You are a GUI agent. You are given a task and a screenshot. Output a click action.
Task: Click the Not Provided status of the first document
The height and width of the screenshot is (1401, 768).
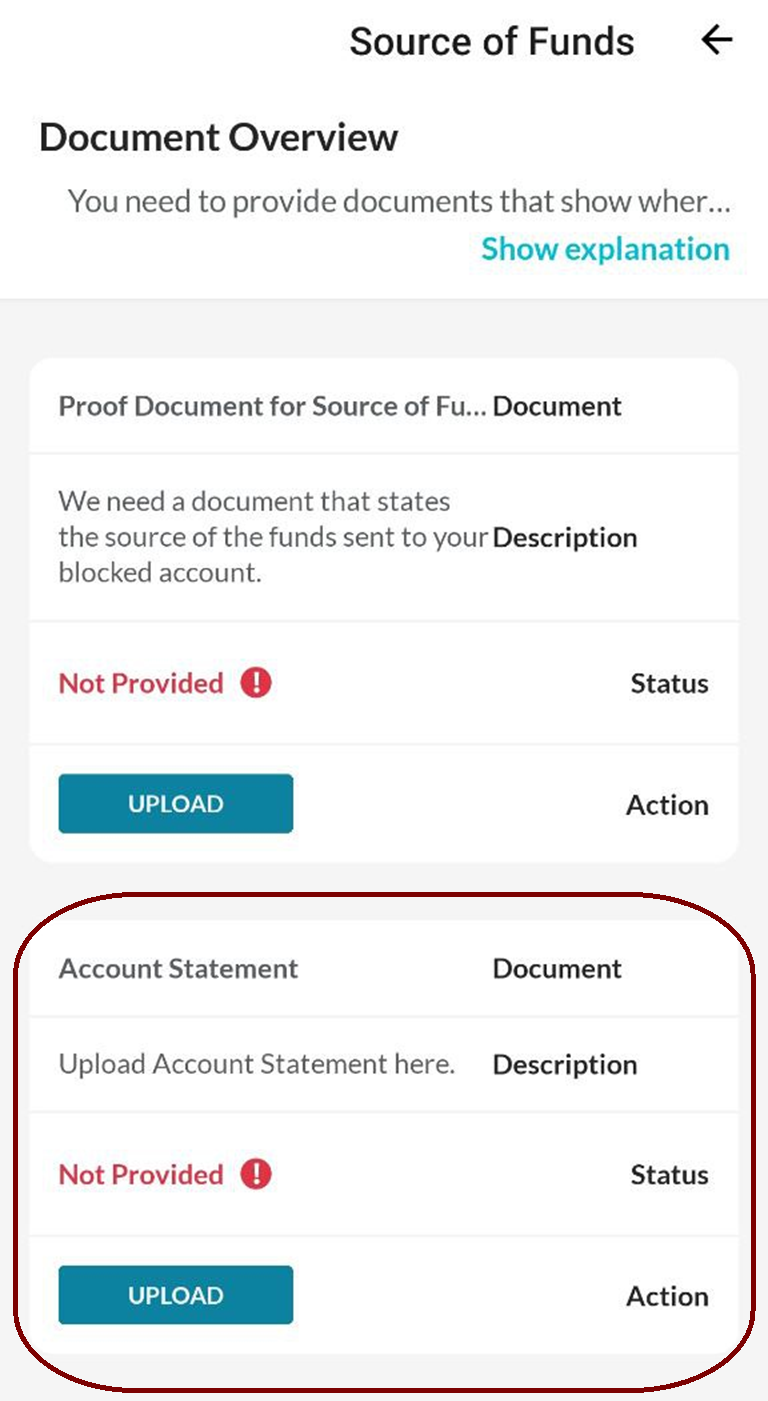(141, 682)
